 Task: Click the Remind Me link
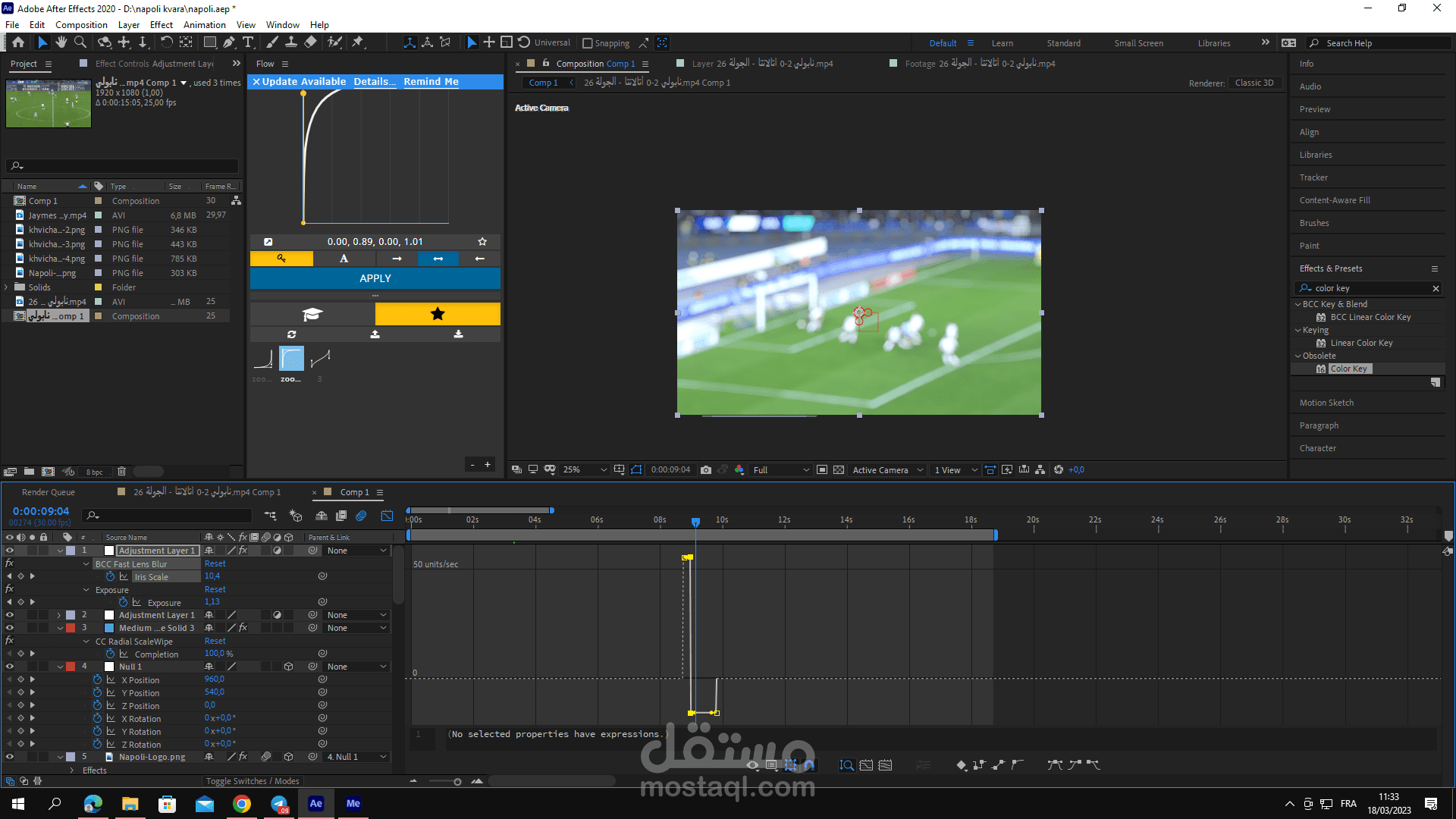(431, 82)
